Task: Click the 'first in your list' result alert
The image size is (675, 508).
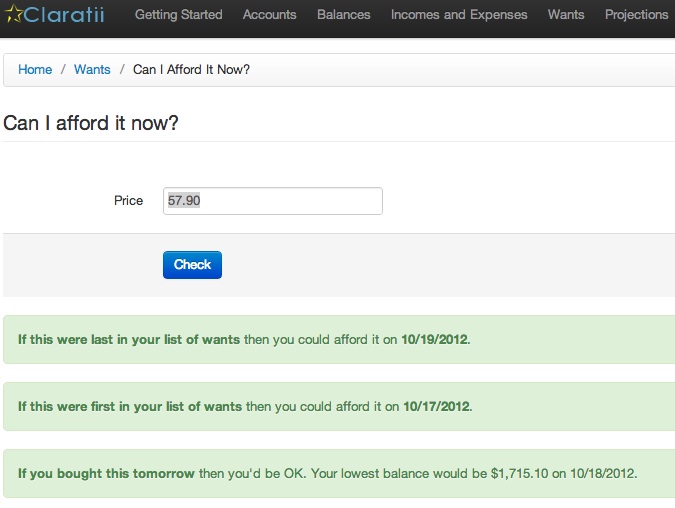Action: point(339,406)
